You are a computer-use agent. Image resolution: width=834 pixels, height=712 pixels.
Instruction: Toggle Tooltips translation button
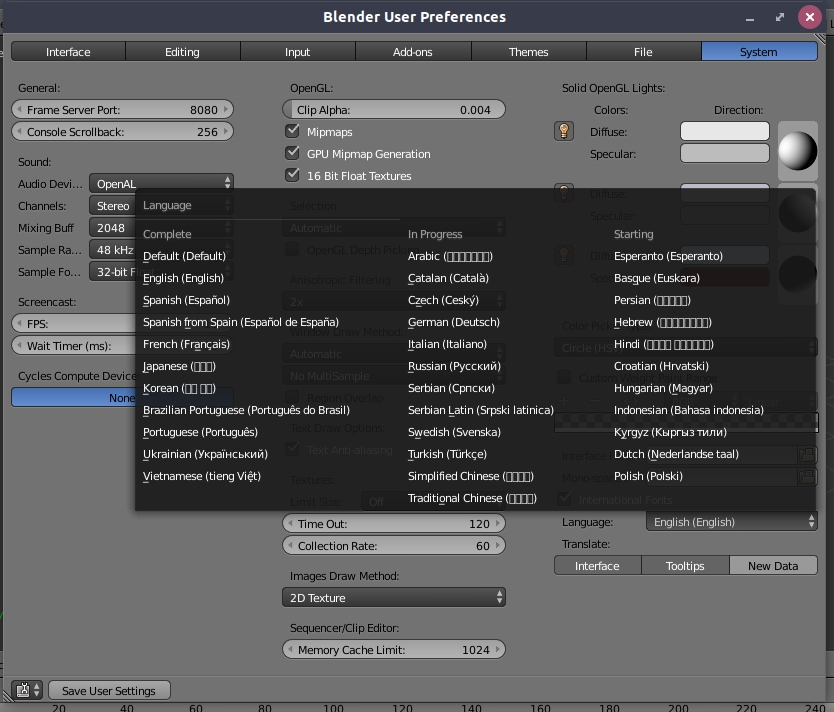[x=685, y=566]
